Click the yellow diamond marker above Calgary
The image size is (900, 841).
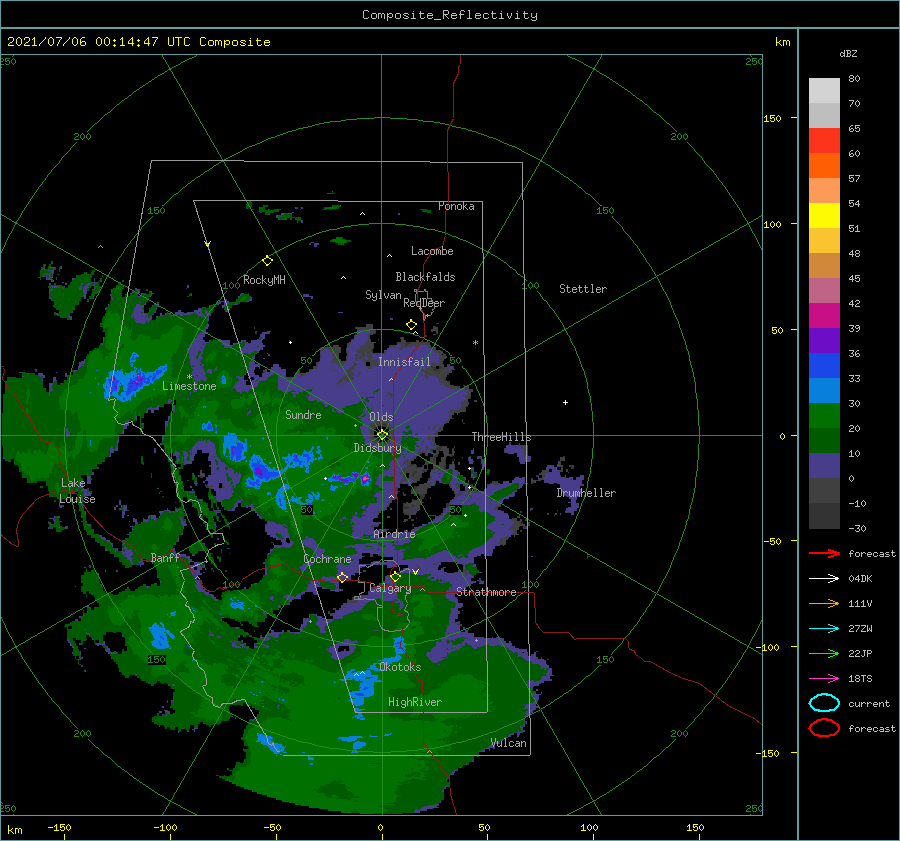395,576
